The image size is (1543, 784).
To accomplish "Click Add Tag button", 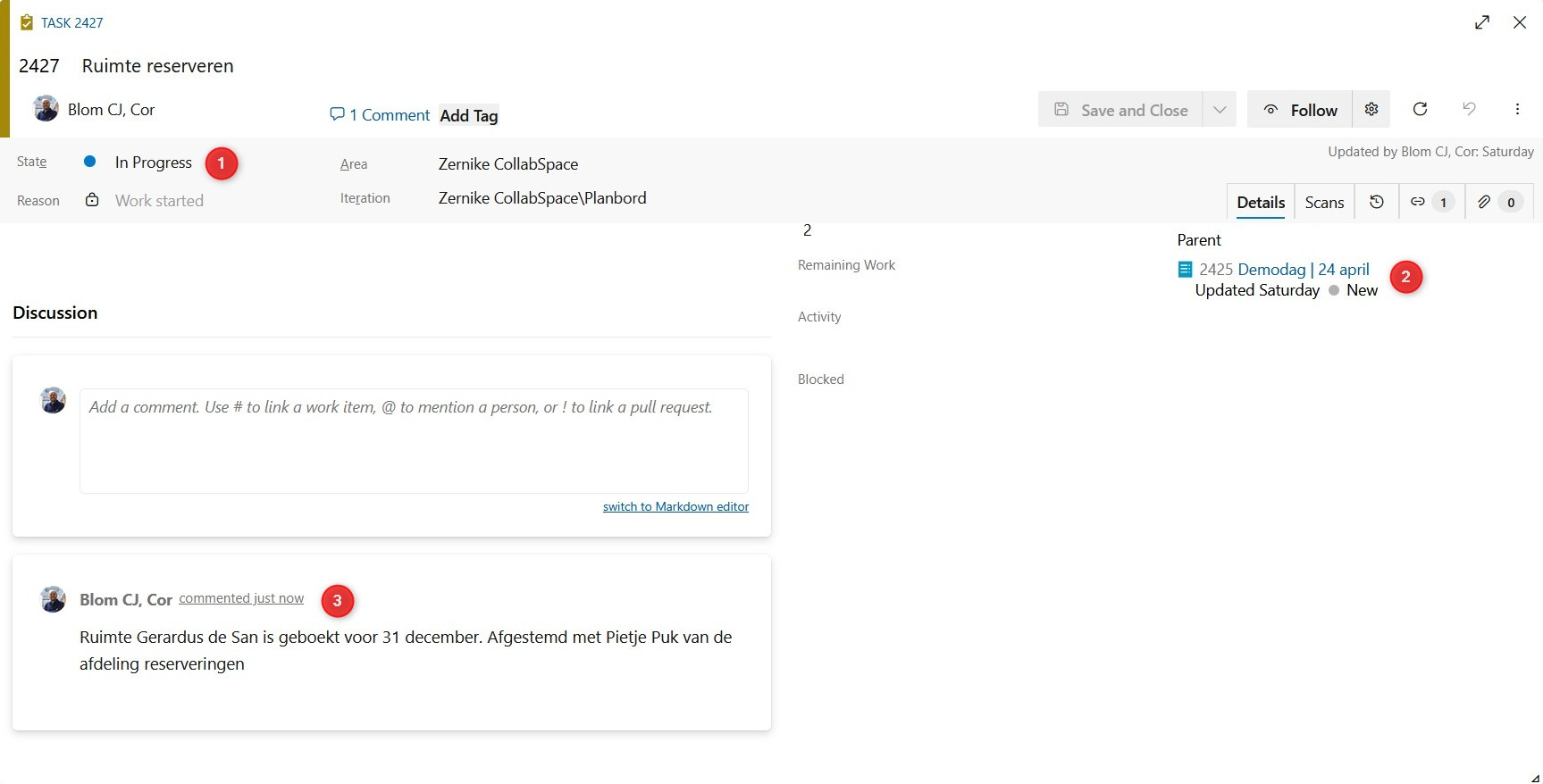I will (469, 115).
